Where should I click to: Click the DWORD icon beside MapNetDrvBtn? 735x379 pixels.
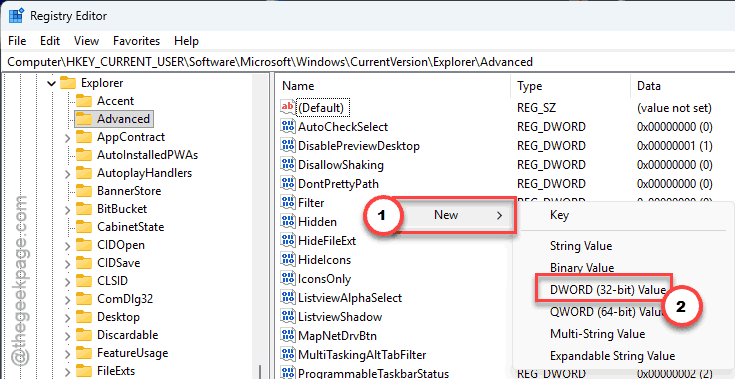coord(287,335)
